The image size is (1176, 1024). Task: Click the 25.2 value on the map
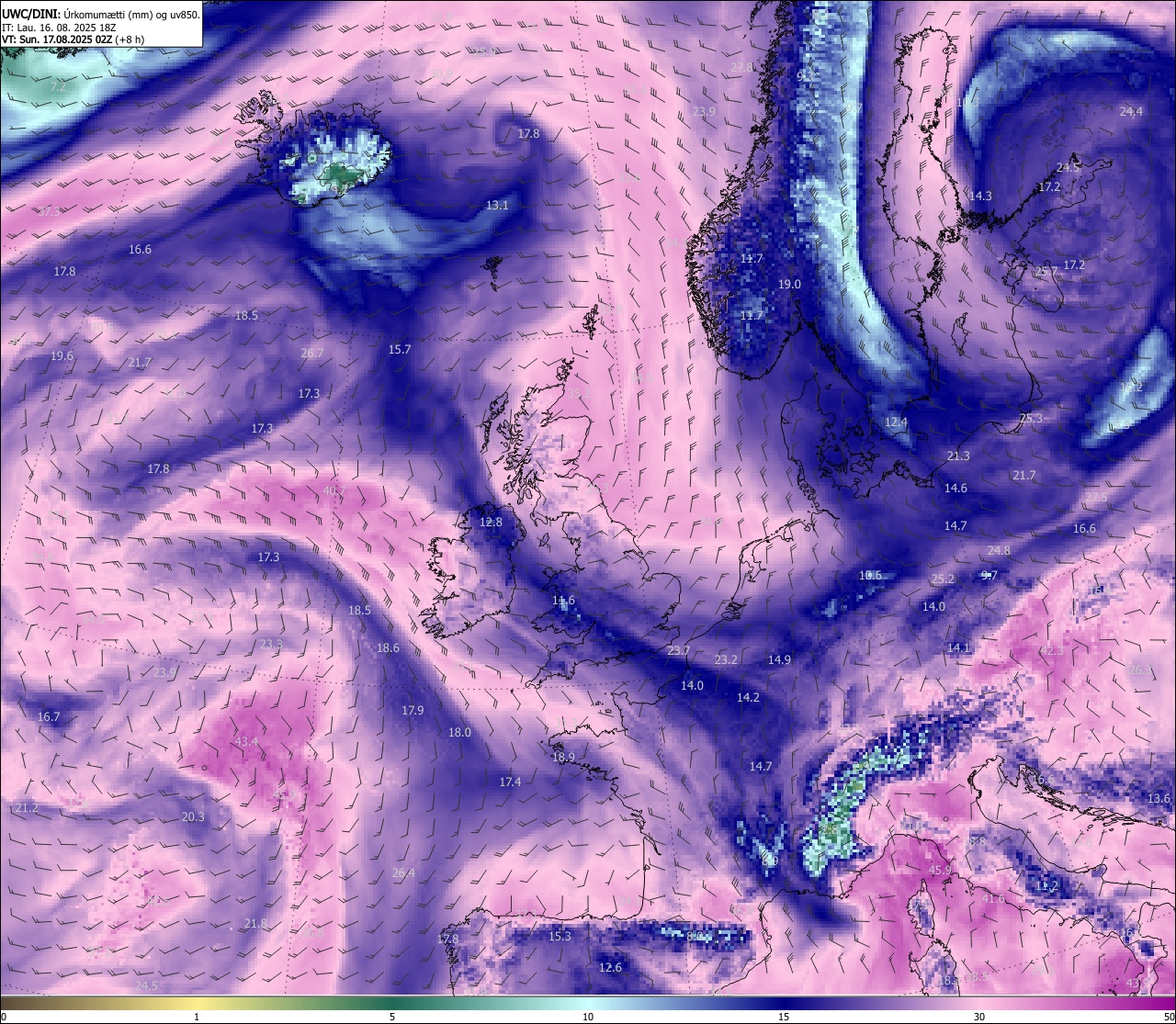pos(943,580)
